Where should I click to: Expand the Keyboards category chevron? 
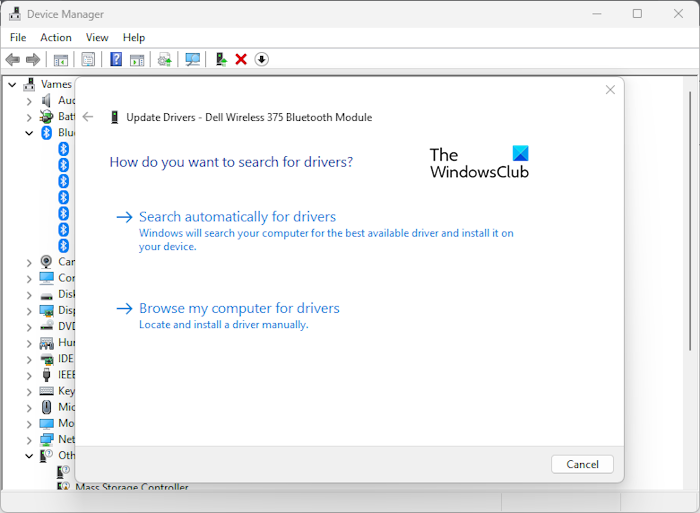click(x=29, y=392)
